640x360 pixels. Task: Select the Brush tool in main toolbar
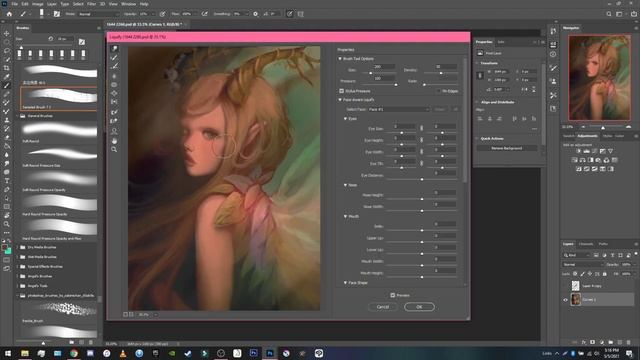[x=7, y=85]
